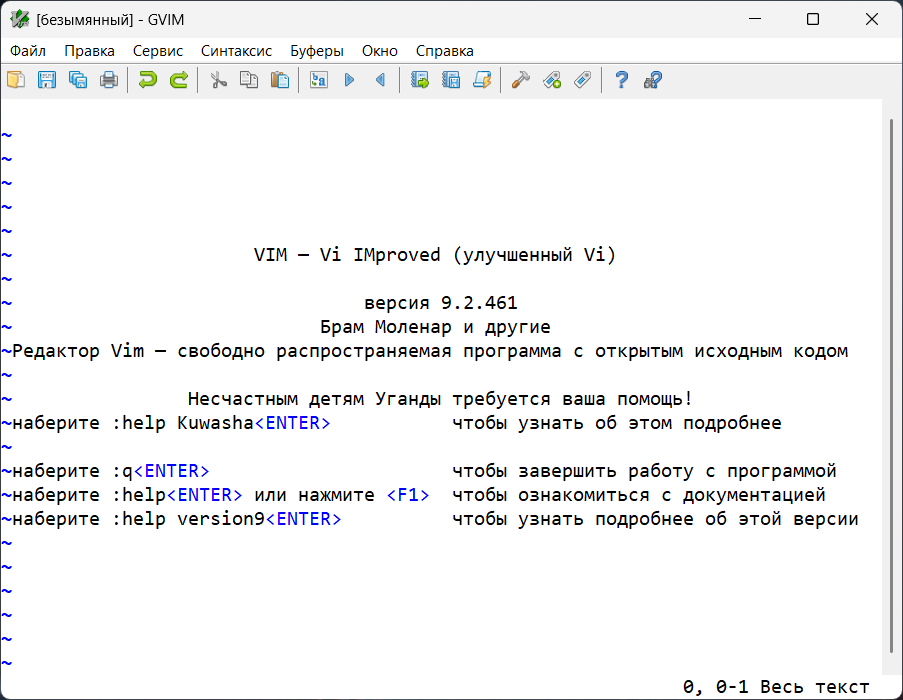The width and height of the screenshot is (903, 700).
Task: Save the current file using the floppy disk icon
Action: [x=47, y=79]
